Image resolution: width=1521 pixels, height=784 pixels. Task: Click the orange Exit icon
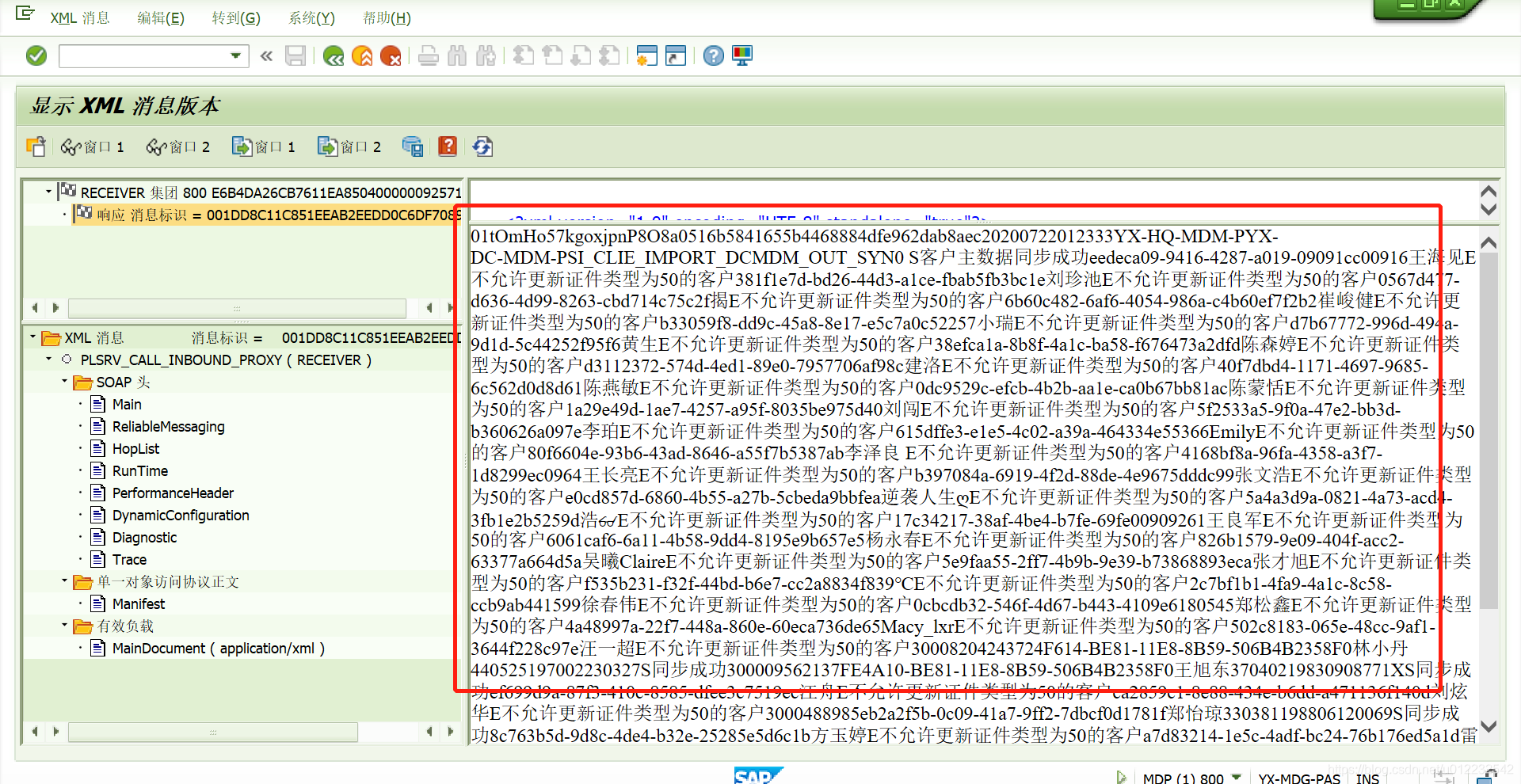[362, 55]
